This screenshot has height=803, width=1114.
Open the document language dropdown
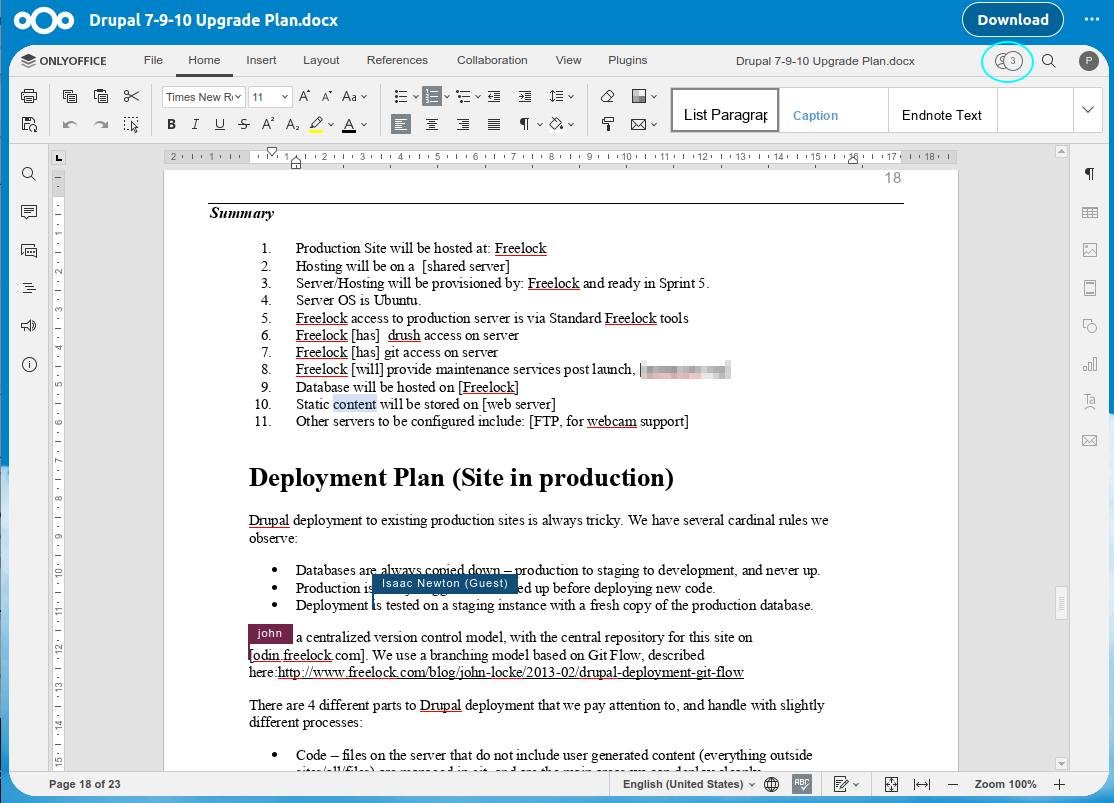(688, 784)
